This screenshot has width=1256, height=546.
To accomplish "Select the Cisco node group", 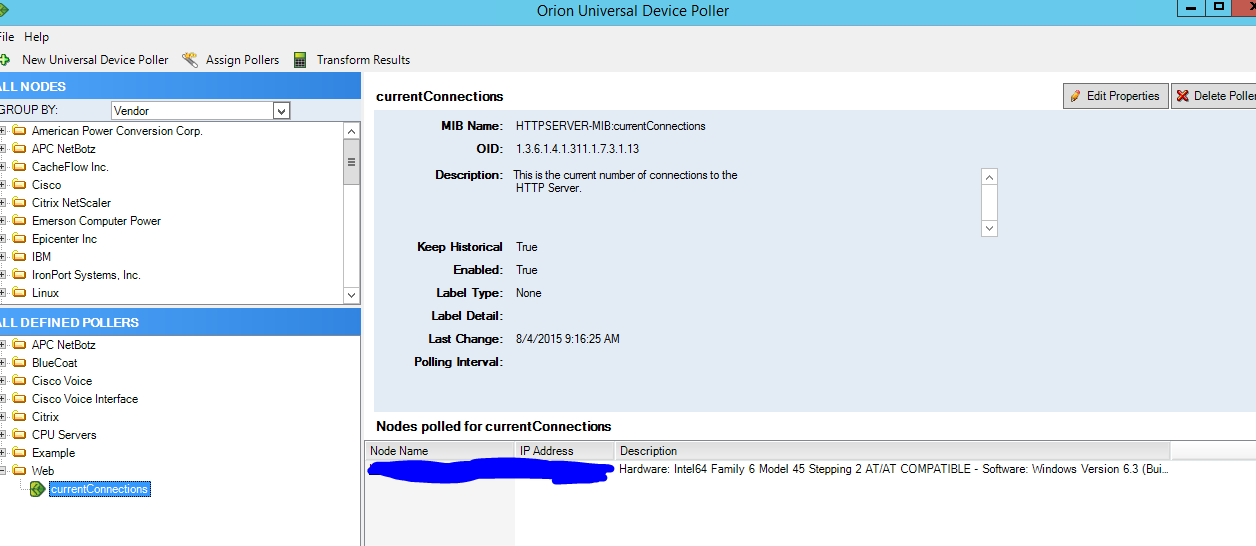I will click(46, 185).
